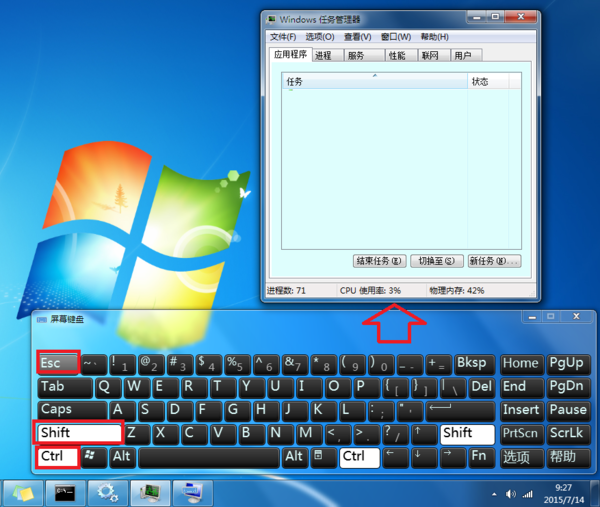Image resolution: width=600 pixels, height=507 pixels.
Task: Click the 选项 key on keyboard
Action: pos(522,457)
